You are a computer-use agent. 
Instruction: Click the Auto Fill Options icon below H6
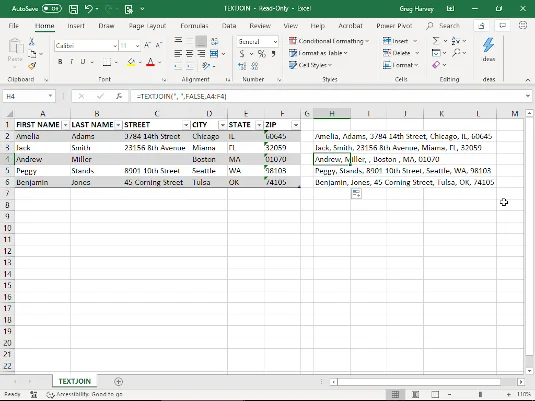click(x=356, y=194)
